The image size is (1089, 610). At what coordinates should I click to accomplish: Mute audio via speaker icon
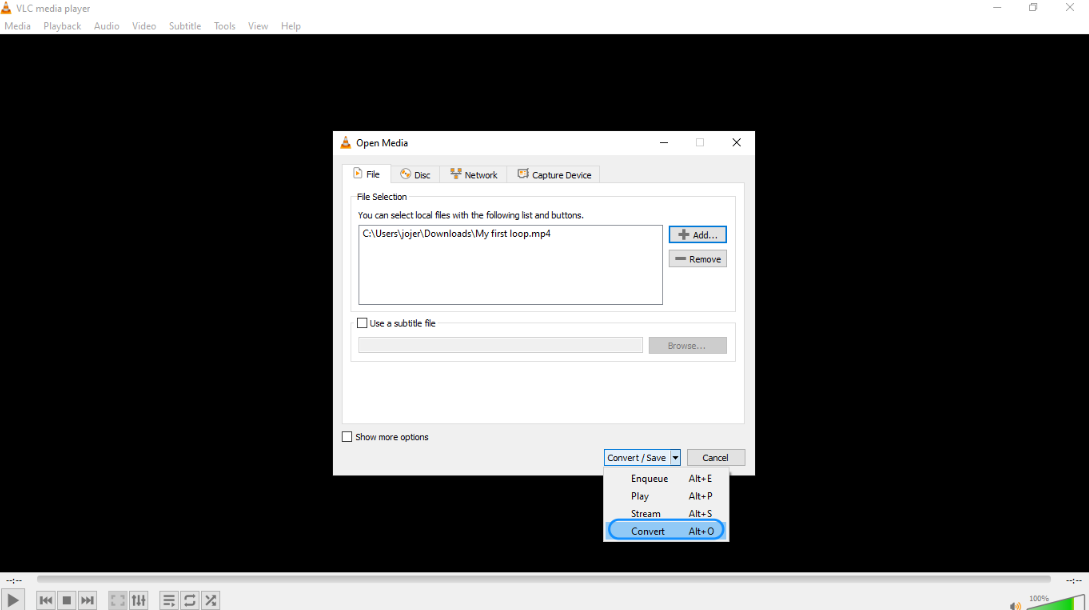pos(1015,606)
